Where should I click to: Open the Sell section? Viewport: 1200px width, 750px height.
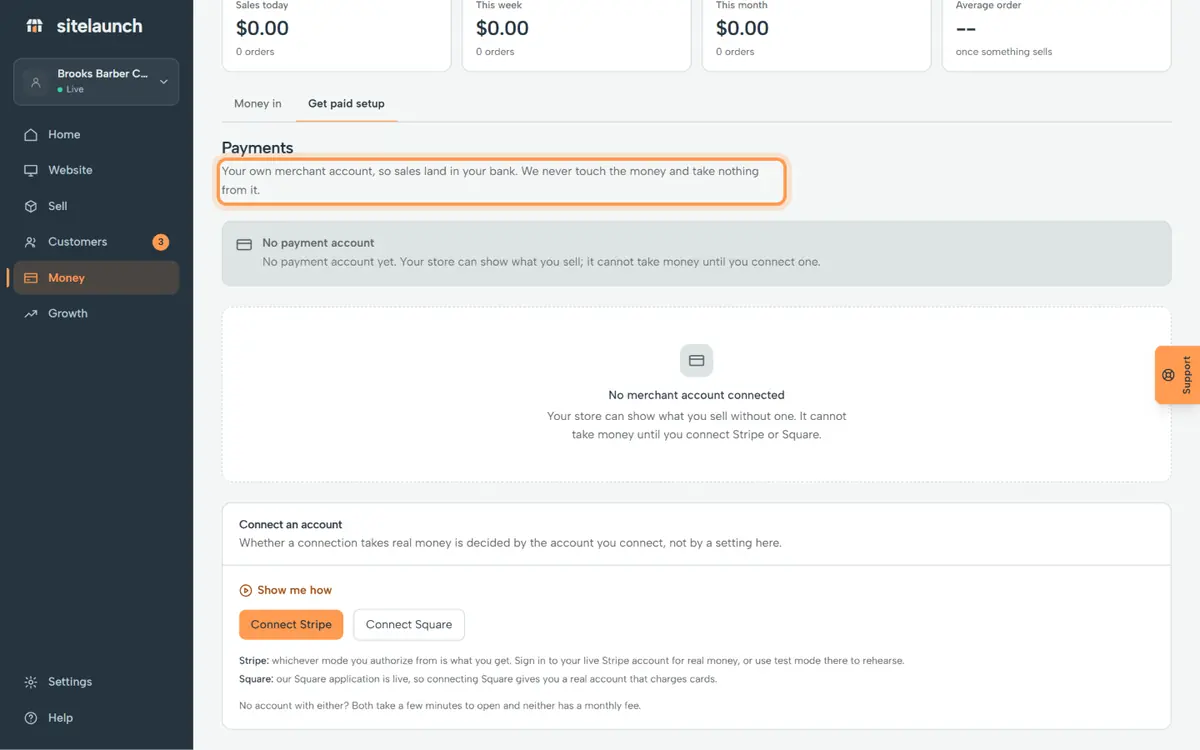pos(96,206)
